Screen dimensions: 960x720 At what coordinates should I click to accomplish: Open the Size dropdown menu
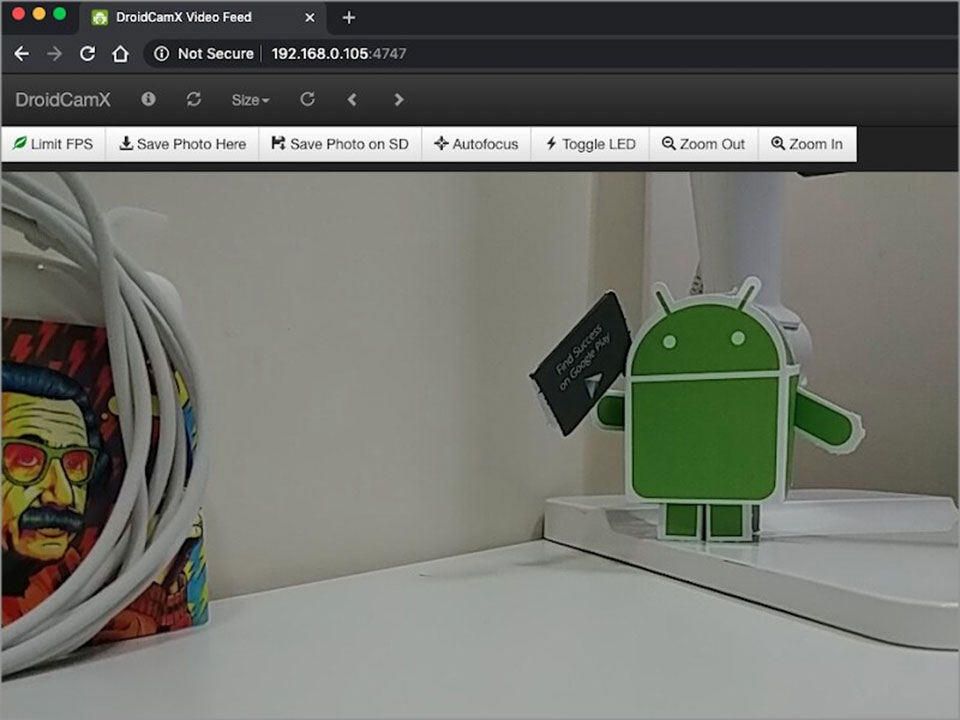coord(249,100)
